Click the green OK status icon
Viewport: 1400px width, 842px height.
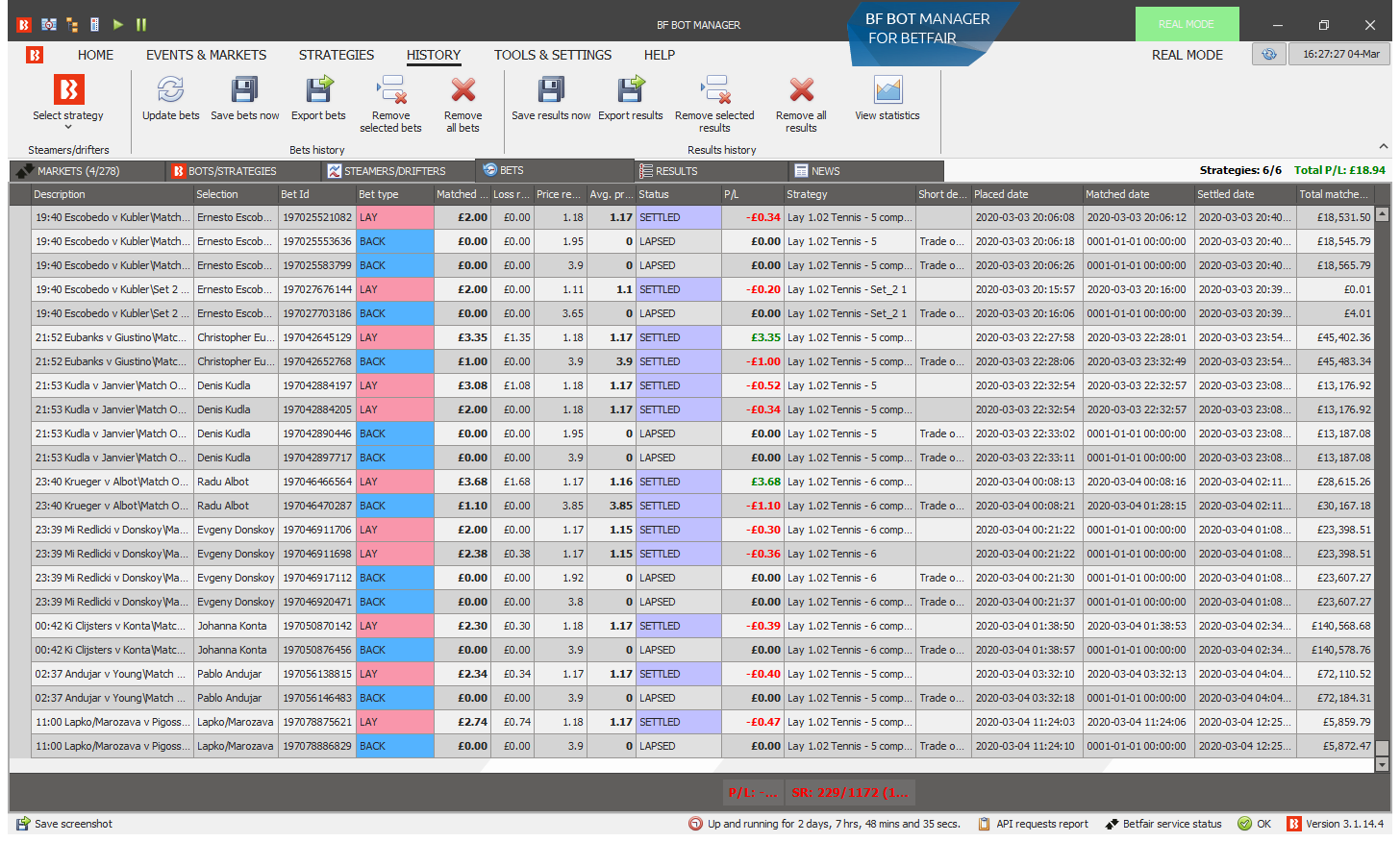[x=1244, y=824]
